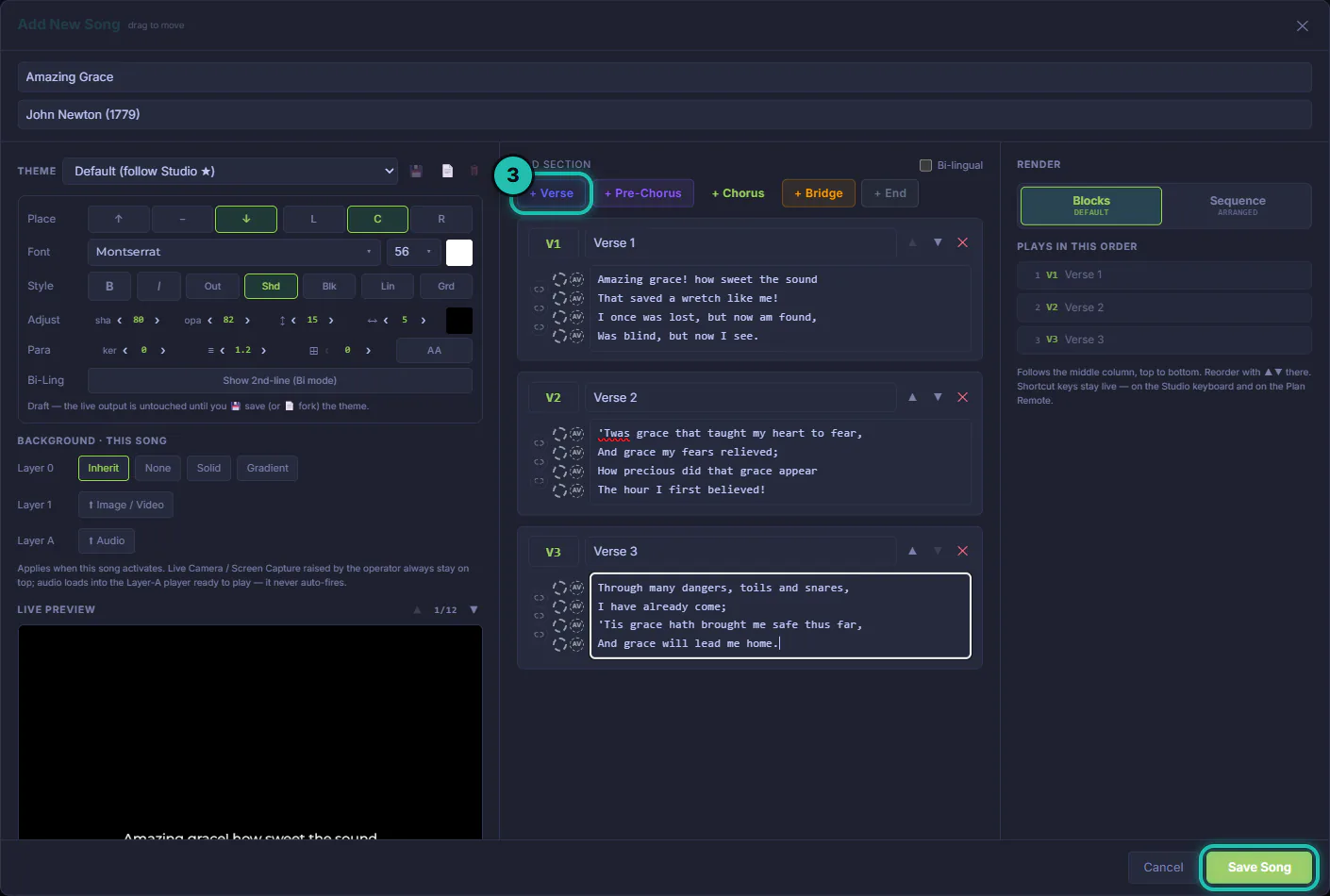Toggle bold text style
Image resolution: width=1330 pixels, height=896 pixels.
[109, 286]
